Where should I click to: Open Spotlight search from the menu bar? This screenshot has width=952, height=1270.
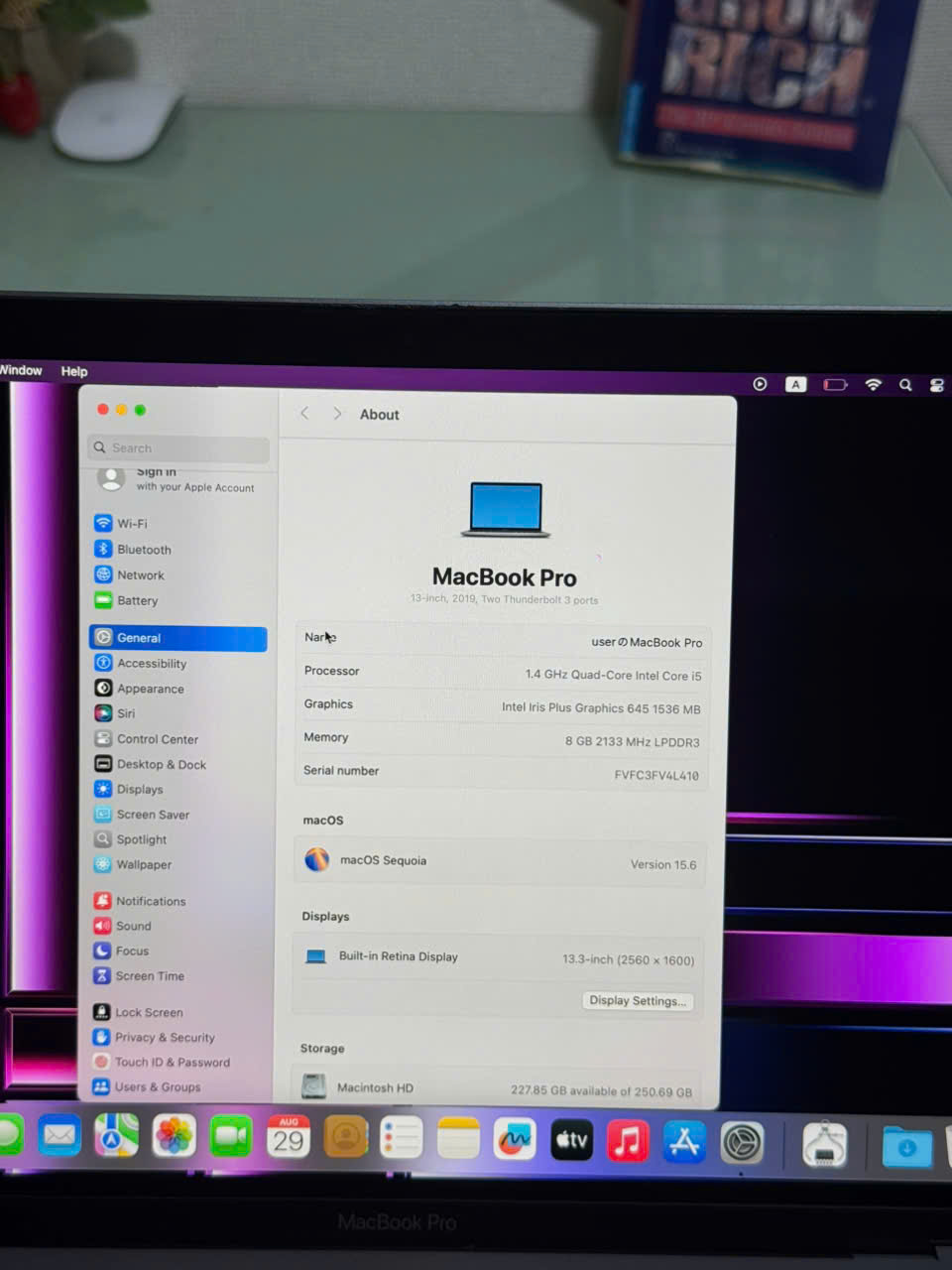(x=905, y=384)
